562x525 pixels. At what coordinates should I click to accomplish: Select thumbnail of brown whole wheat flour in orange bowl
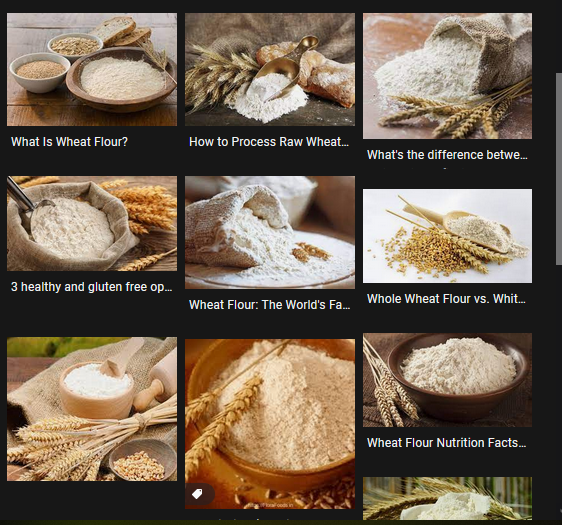click(x=270, y=424)
